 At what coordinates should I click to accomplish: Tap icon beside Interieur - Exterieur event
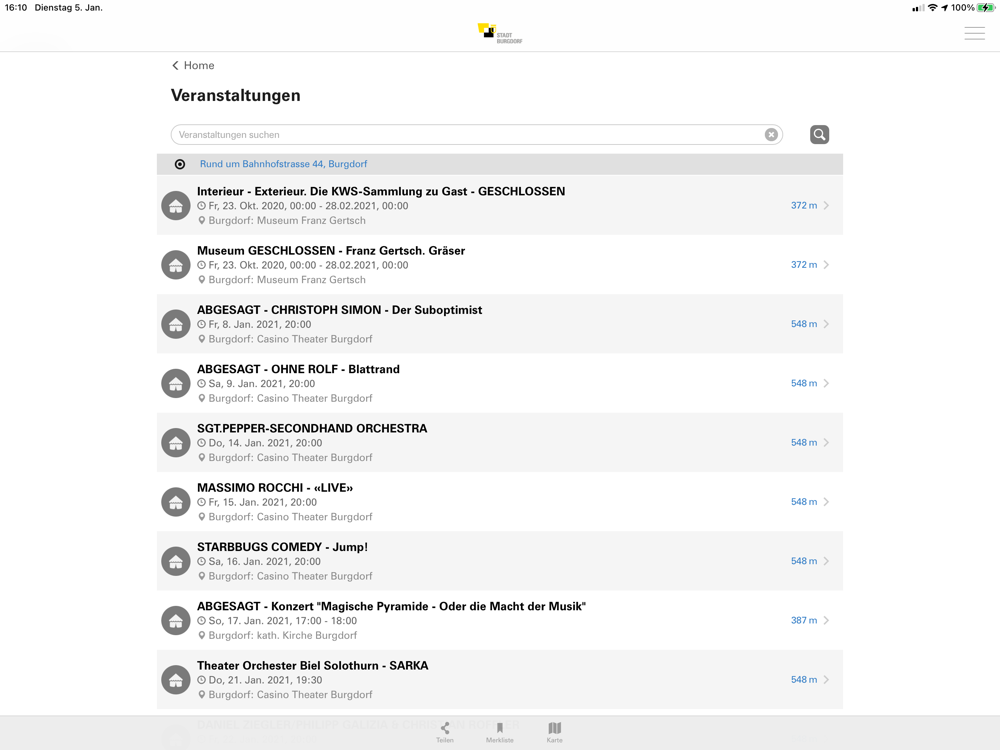click(176, 205)
